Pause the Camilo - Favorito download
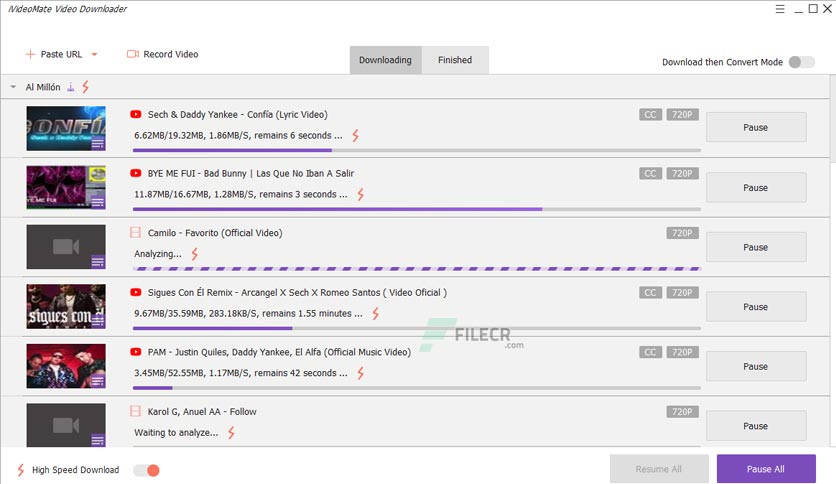 point(756,247)
